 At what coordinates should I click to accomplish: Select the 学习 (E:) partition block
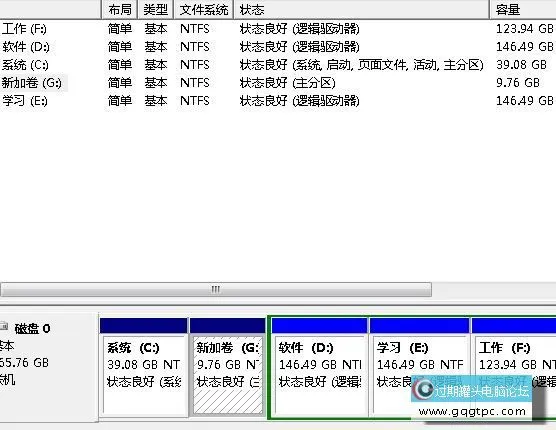[x=419, y=367]
